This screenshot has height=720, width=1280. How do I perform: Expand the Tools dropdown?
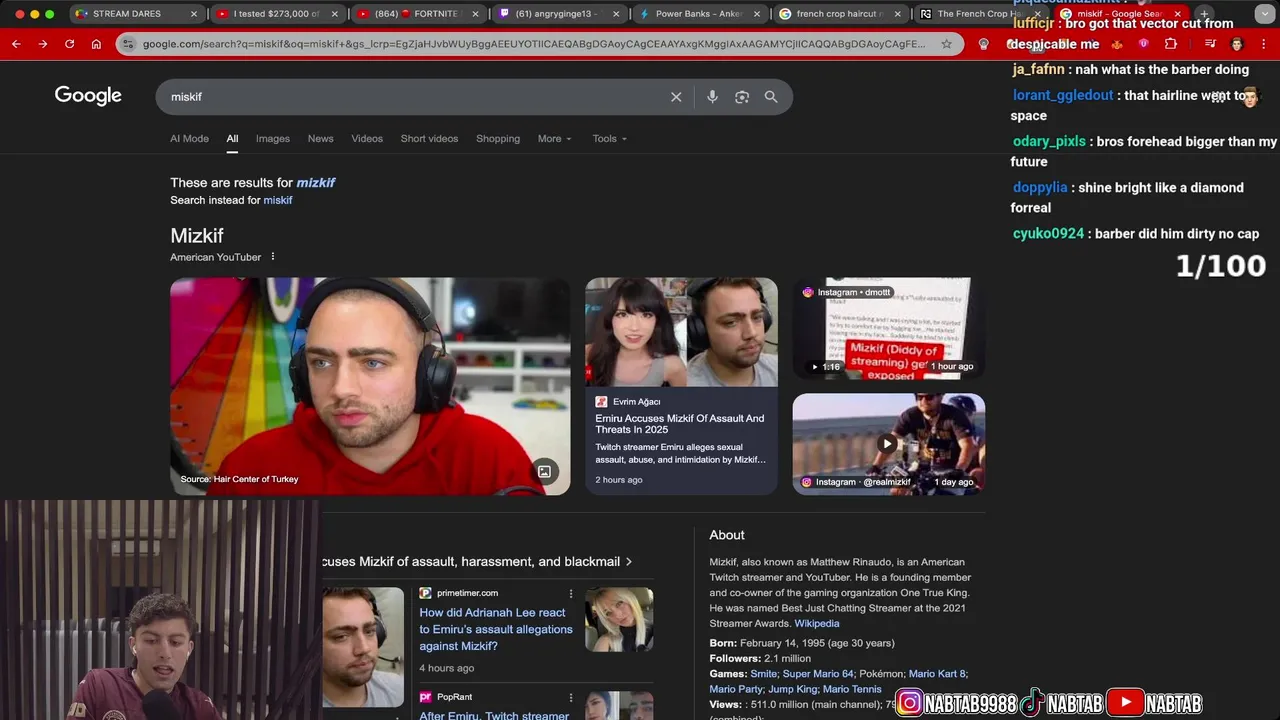pos(609,139)
